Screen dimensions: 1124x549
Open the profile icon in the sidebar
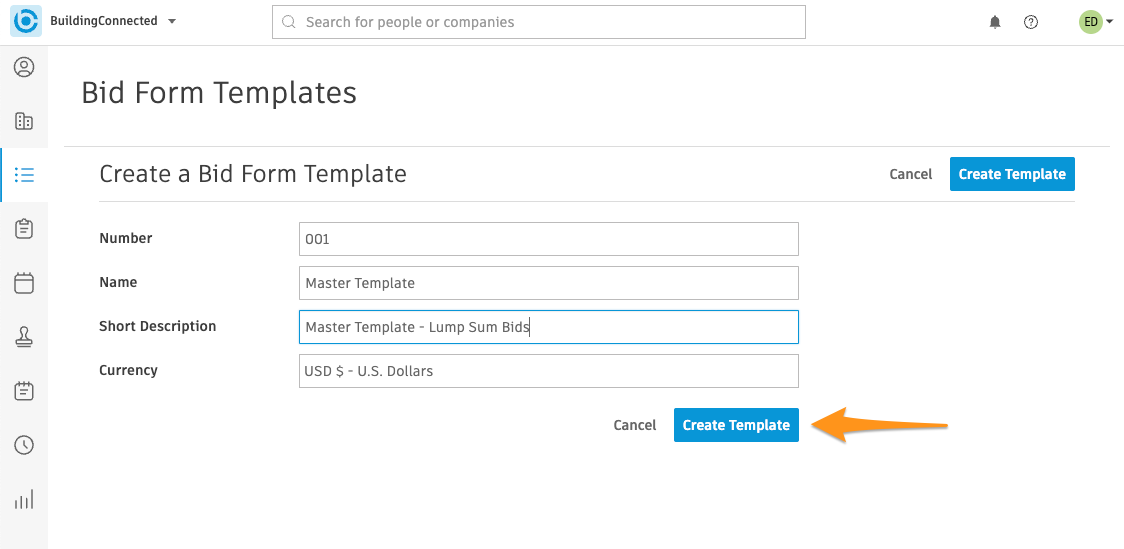pyautogui.click(x=24, y=67)
